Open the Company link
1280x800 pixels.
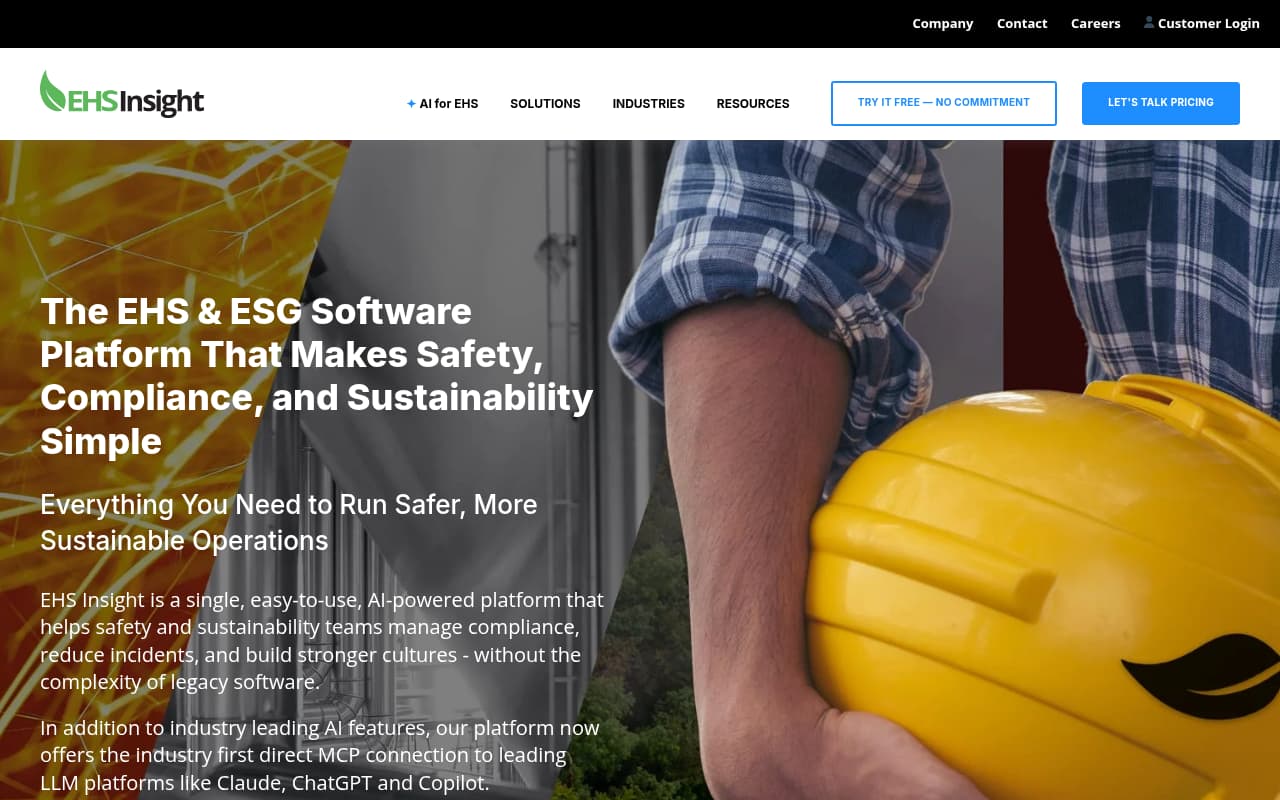click(x=942, y=23)
